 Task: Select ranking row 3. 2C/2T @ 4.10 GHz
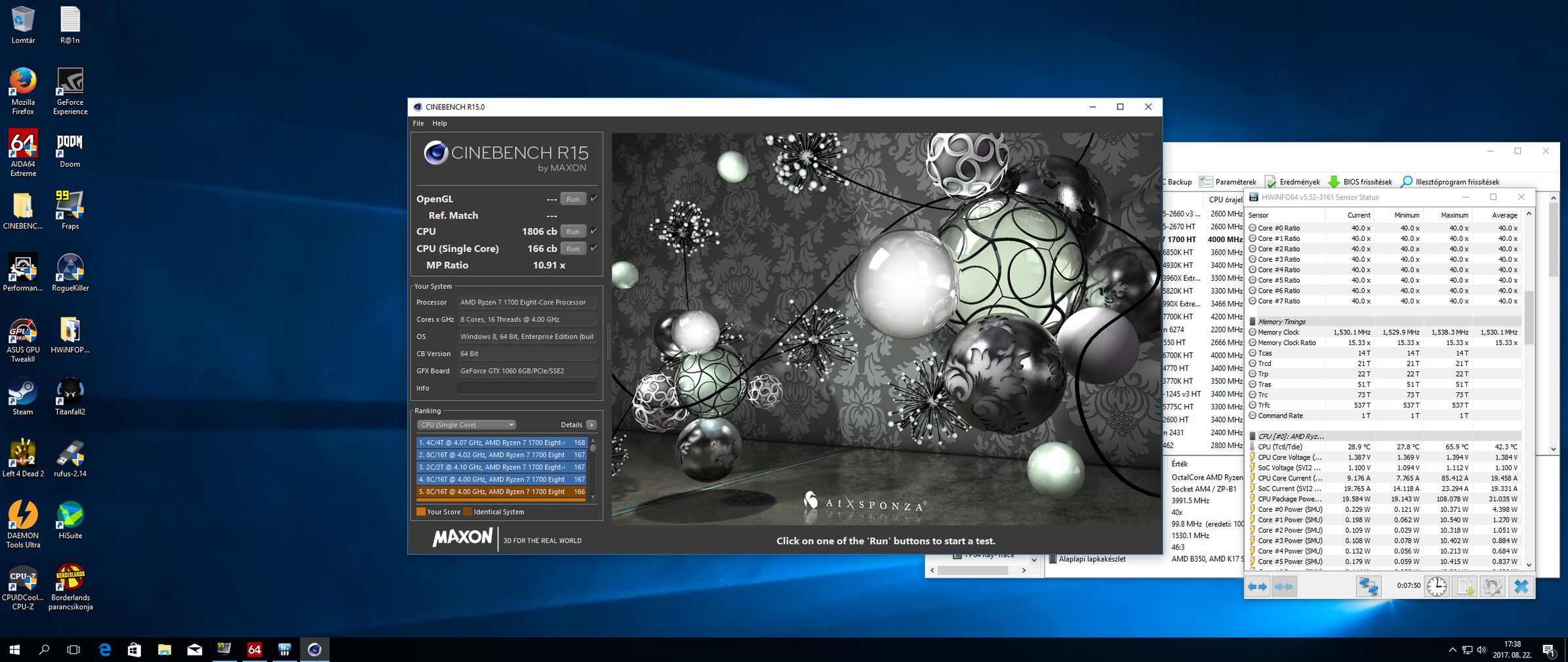pyautogui.click(x=502, y=467)
